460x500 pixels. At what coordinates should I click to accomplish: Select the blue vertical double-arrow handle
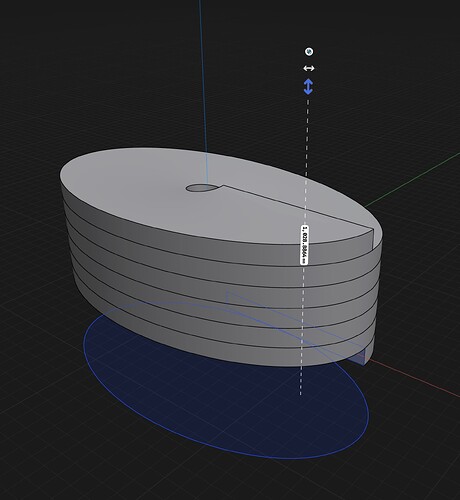pos(308,87)
